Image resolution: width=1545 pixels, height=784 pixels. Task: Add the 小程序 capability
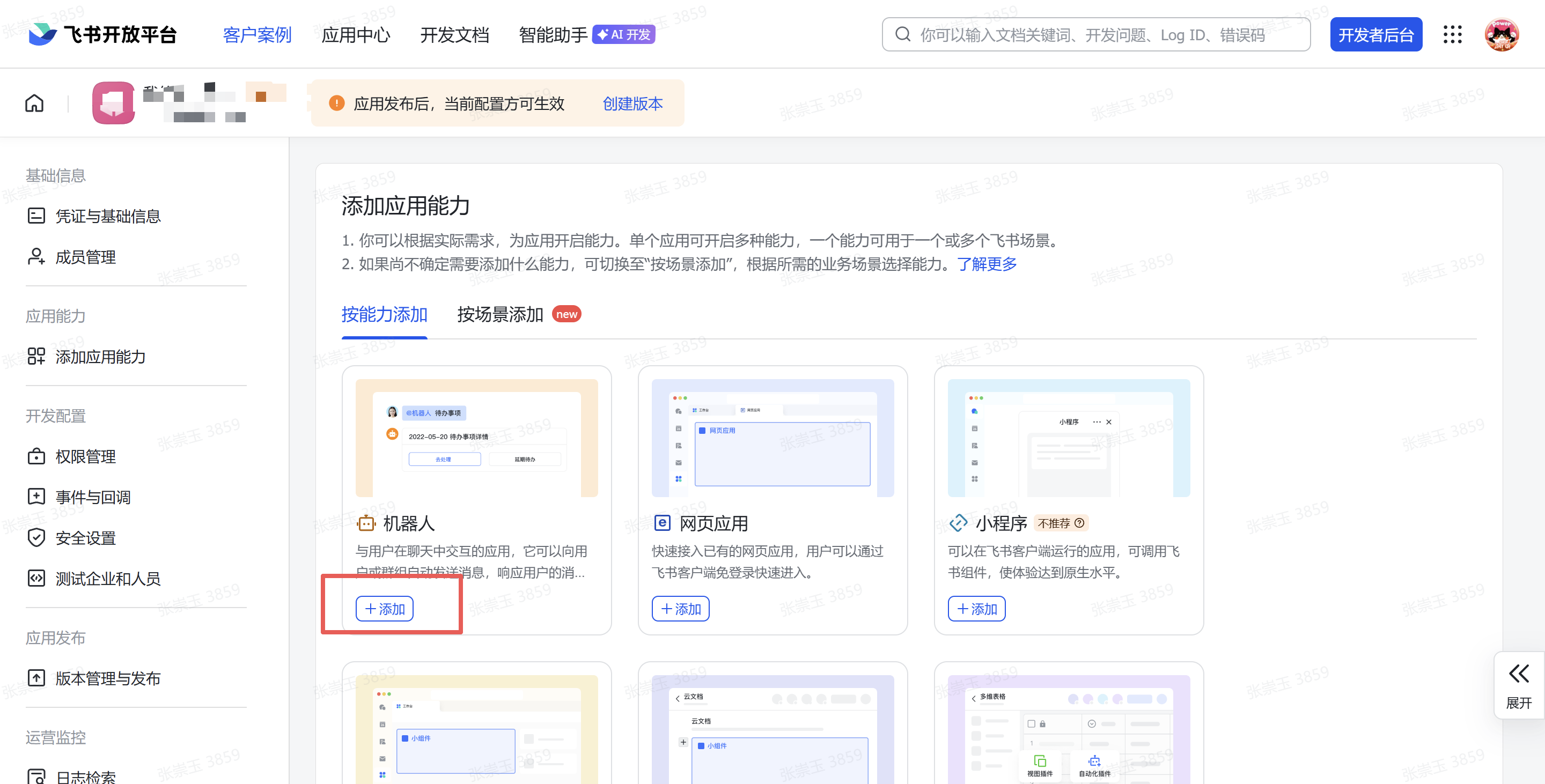click(976, 609)
